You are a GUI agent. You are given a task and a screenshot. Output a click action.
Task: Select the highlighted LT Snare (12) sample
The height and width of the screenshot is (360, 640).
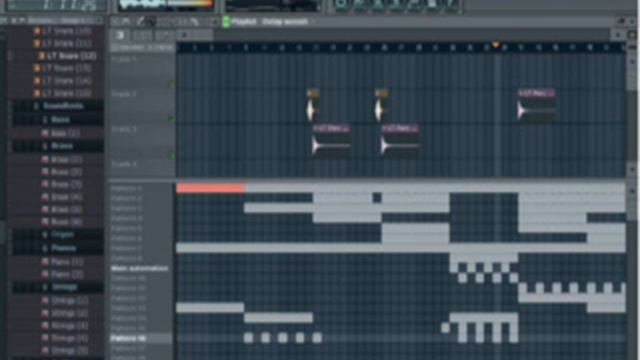(x=66, y=56)
